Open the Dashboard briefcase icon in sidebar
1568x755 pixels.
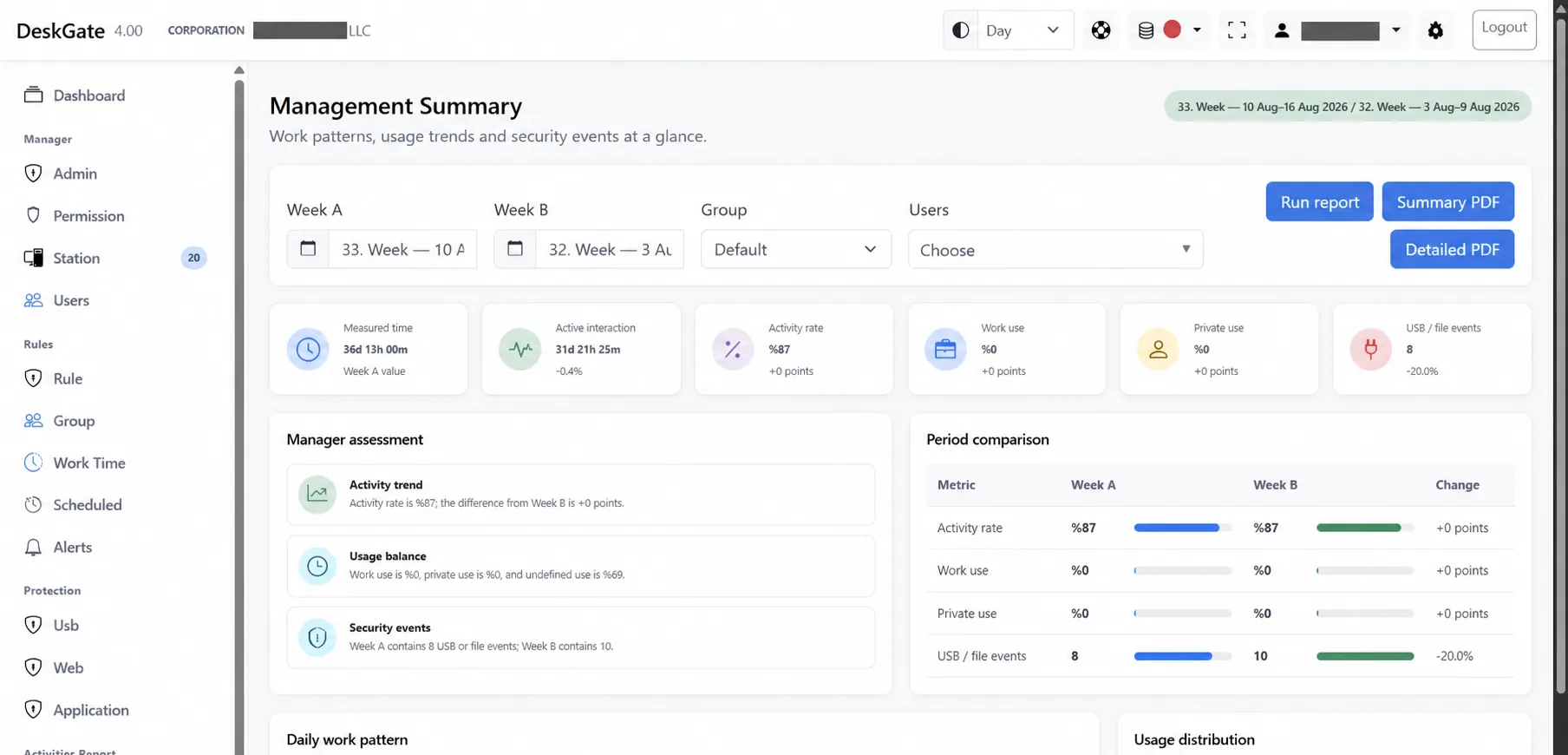click(x=33, y=95)
